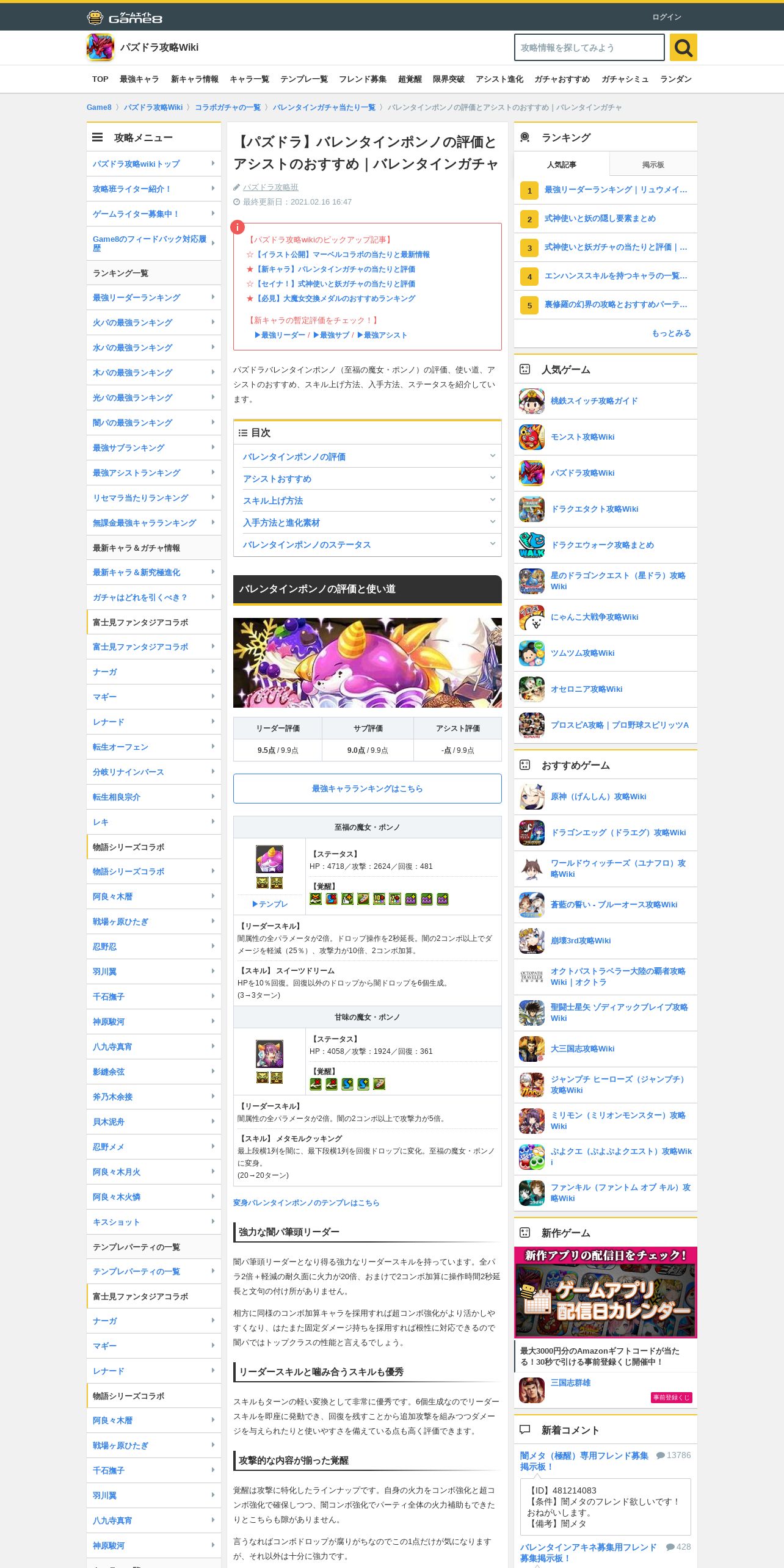Click 至福の魔女・ボンノ monster portrait icon
This screenshot has height=1568, width=784.
point(269,859)
